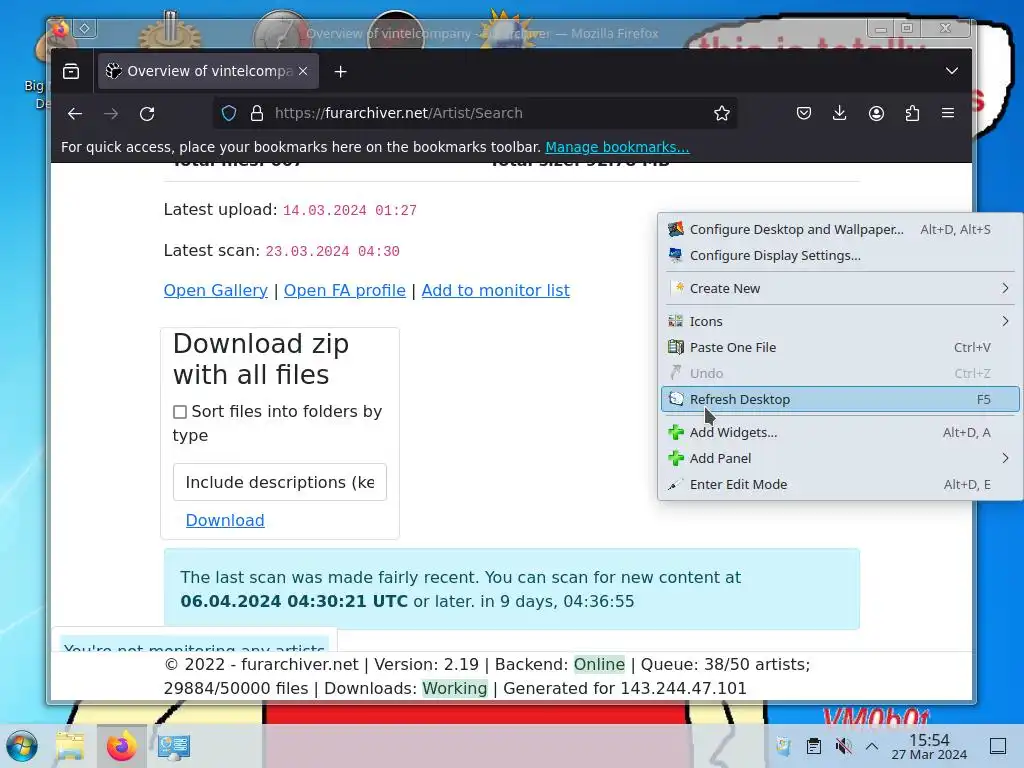This screenshot has width=1024, height=768.
Task: Show site security padlock info
Action: [x=257, y=114]
